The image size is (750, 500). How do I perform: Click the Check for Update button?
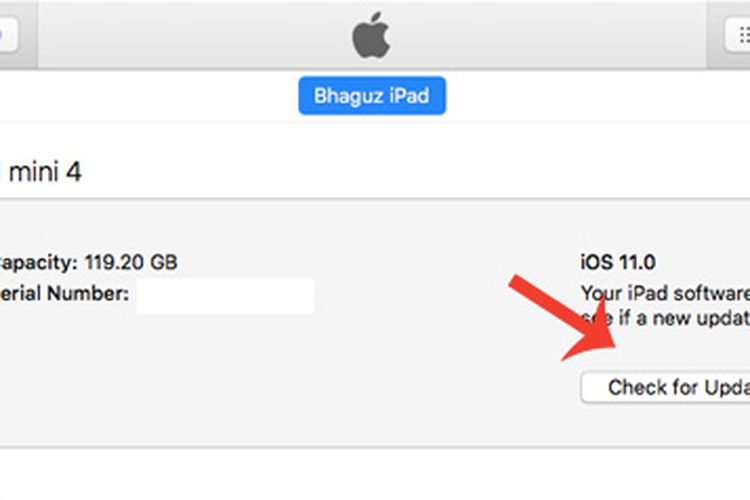(x=665, y=388)
